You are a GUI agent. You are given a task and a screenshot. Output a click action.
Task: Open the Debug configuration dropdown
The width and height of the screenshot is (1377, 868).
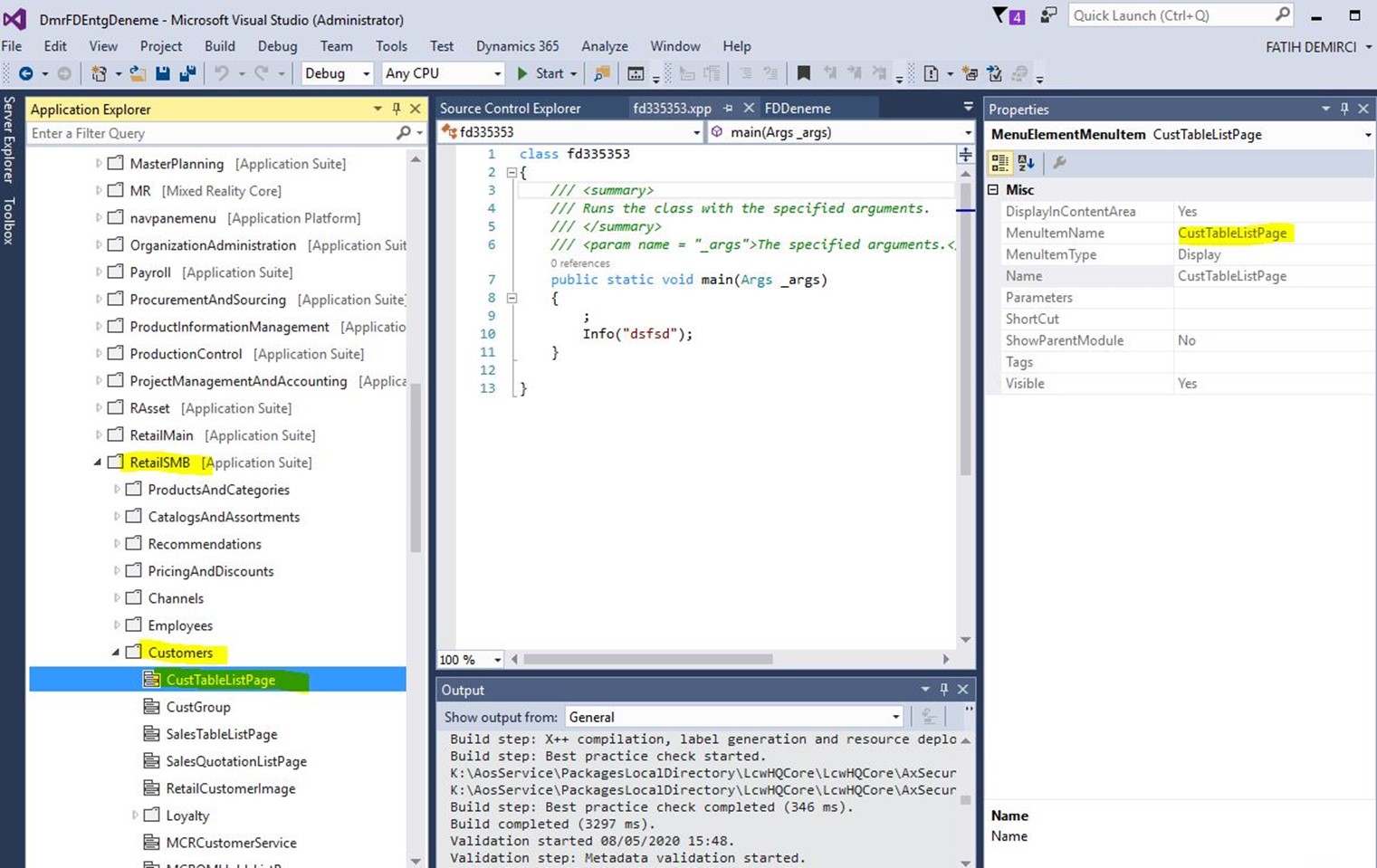[337, 73]
